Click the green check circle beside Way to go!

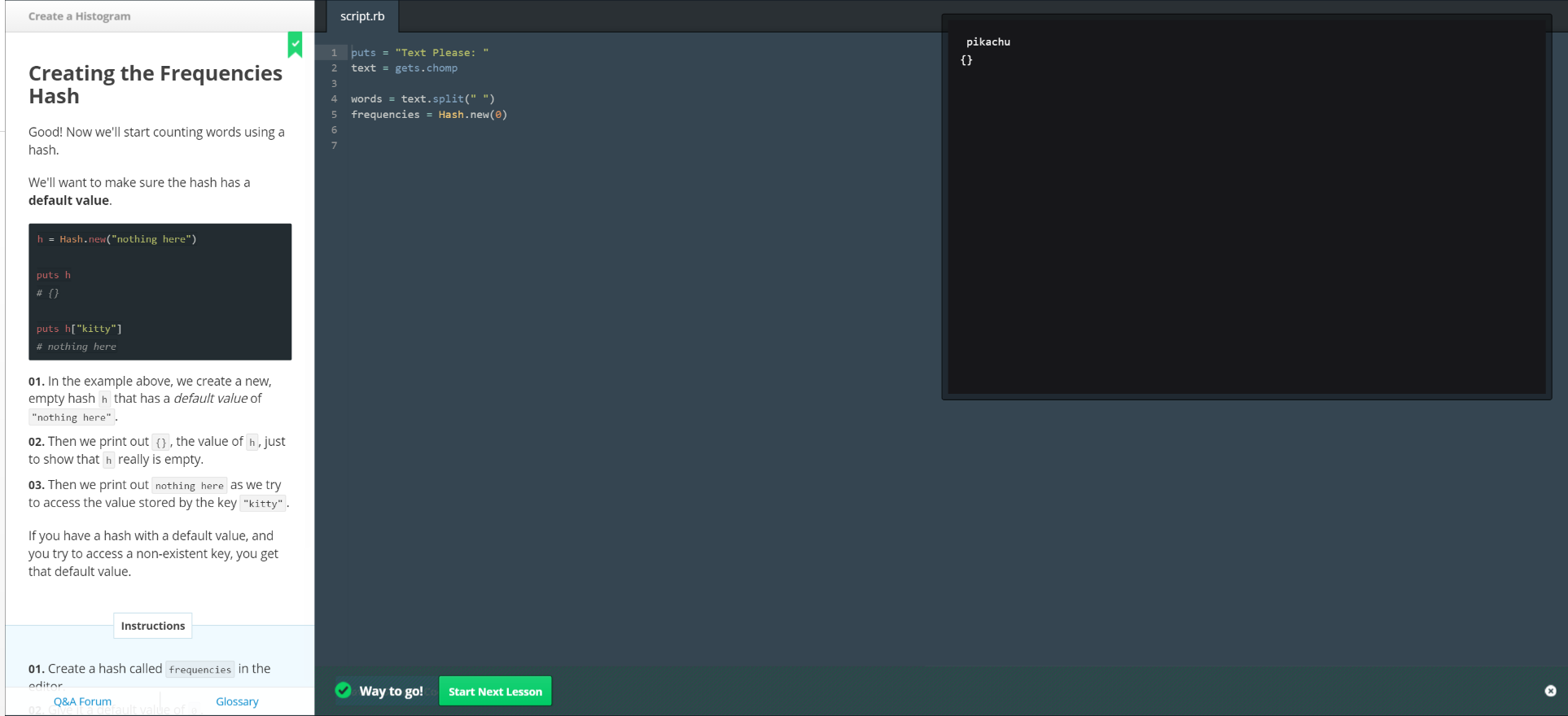point(344,691)
